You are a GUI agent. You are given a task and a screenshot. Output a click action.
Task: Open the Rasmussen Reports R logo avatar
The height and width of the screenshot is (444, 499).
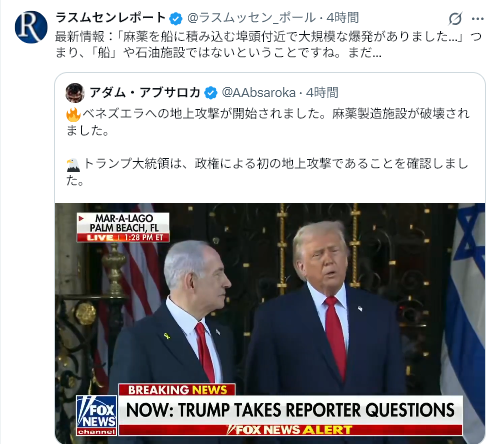31,27
